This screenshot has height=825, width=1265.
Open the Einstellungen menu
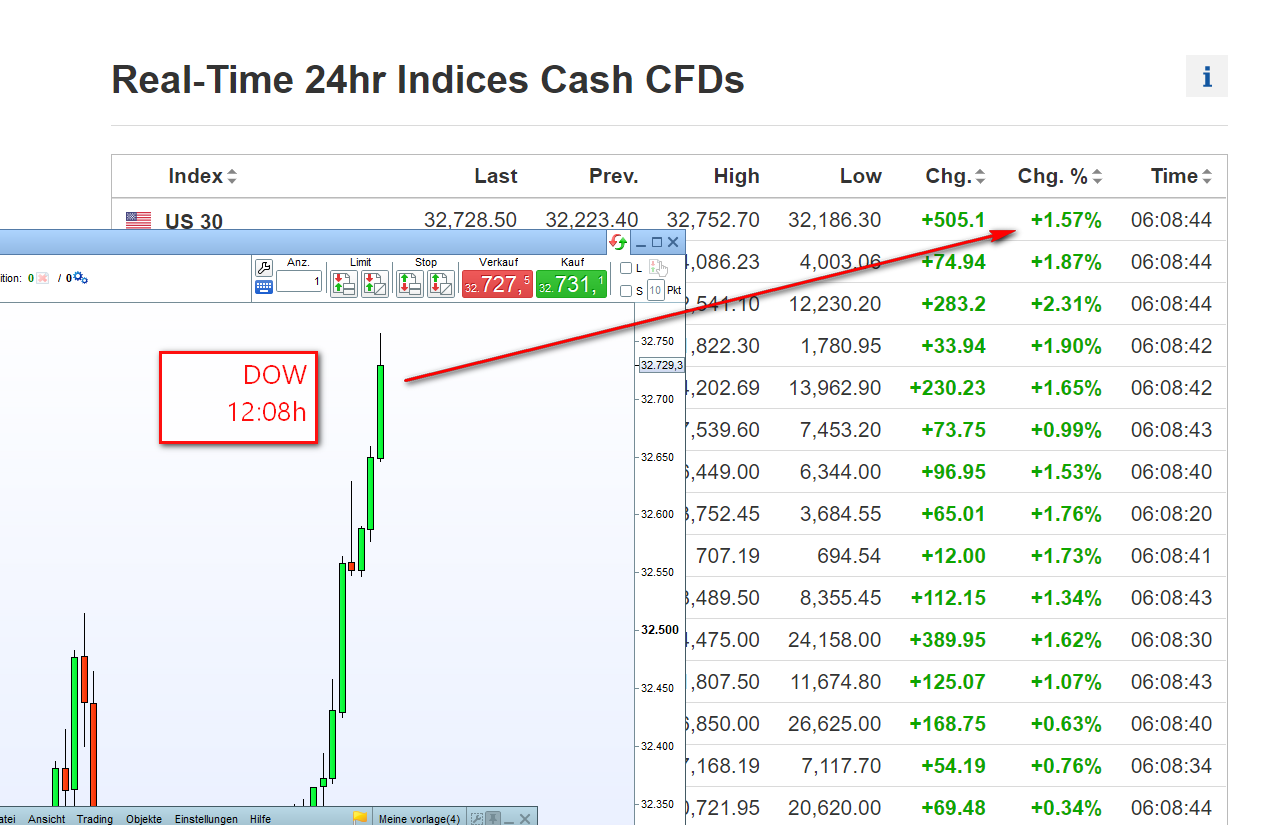pos(207,819)
